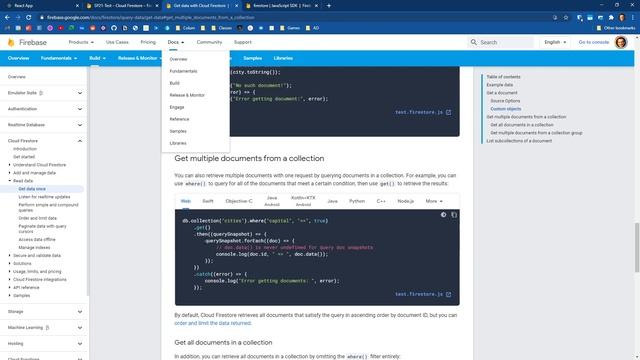The height and width of the screenshot is (360, 640).
Task: Close the firestore JavaScript SDK tab
Action: (x=316, y=6)
